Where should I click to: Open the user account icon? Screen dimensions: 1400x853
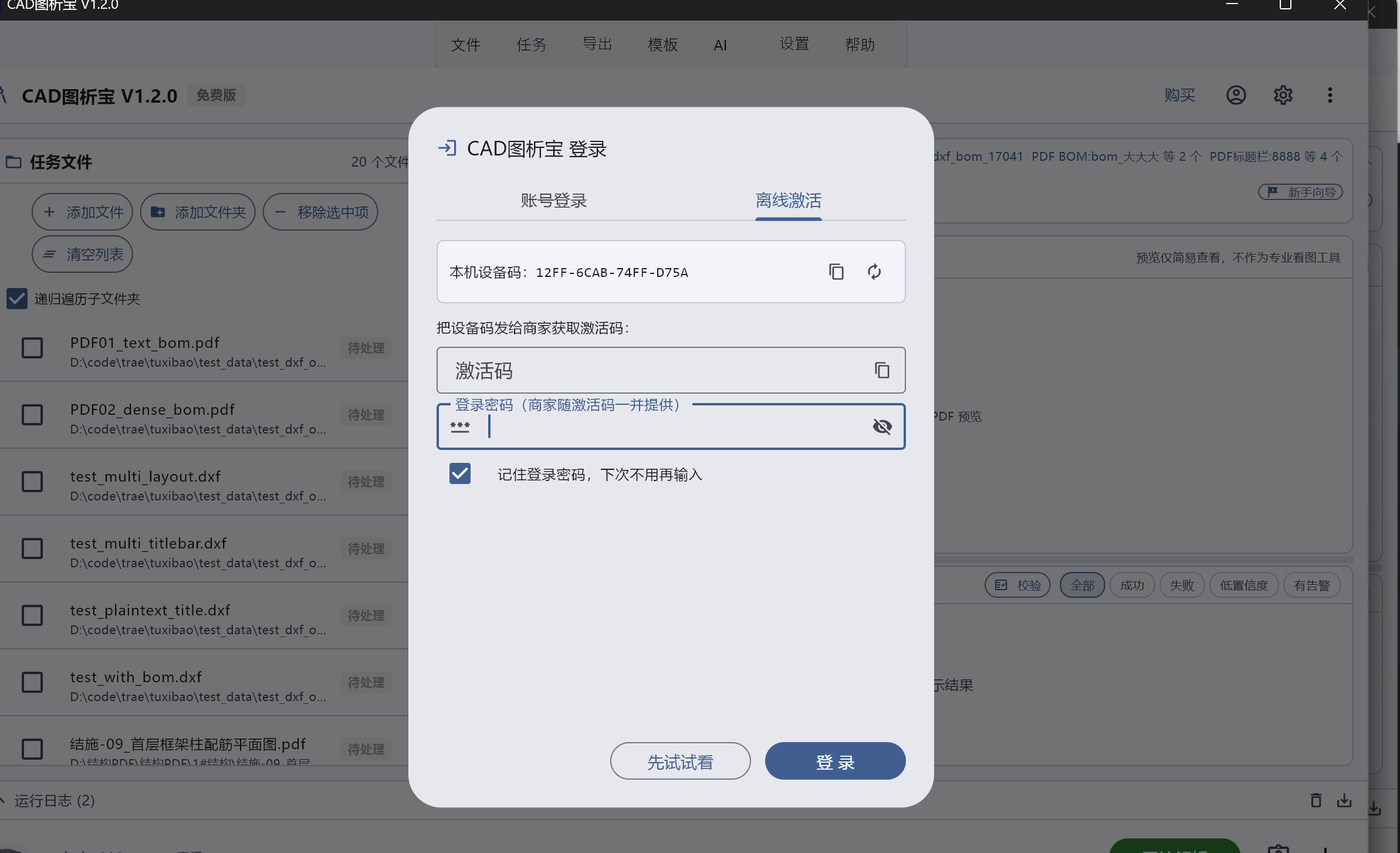coord(1236,95)
